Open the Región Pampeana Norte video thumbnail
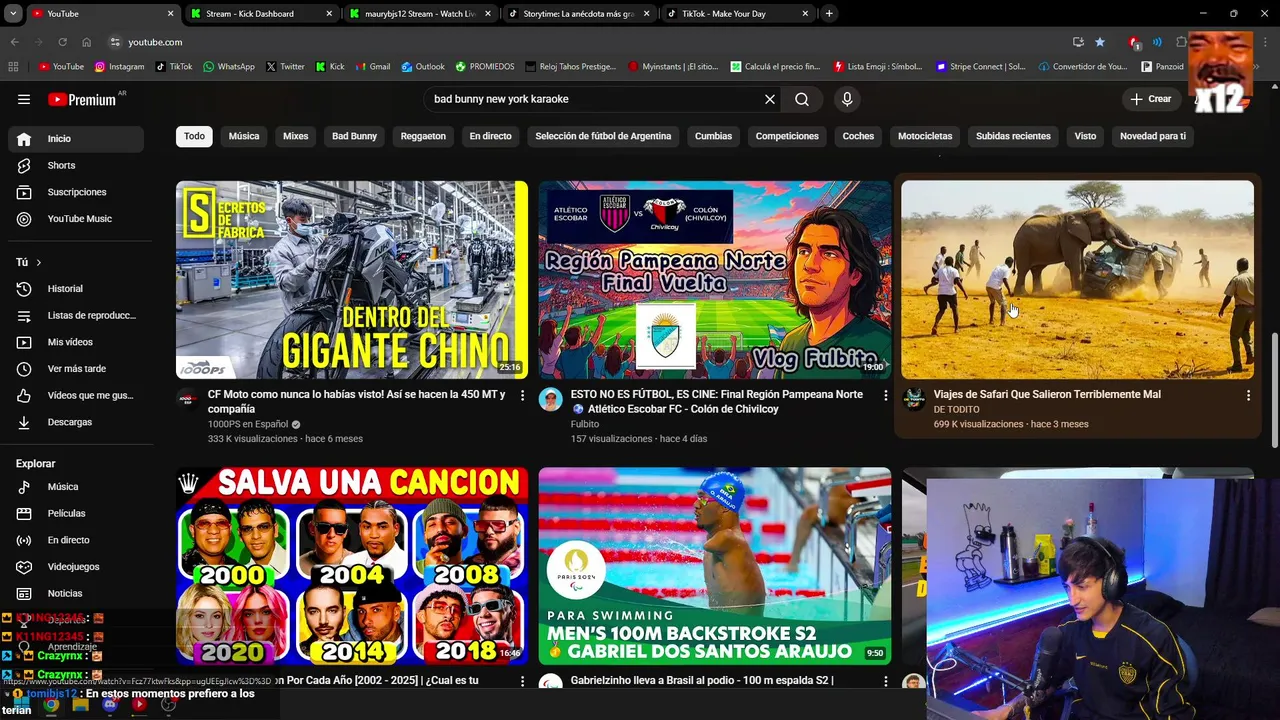 [714, 280]
